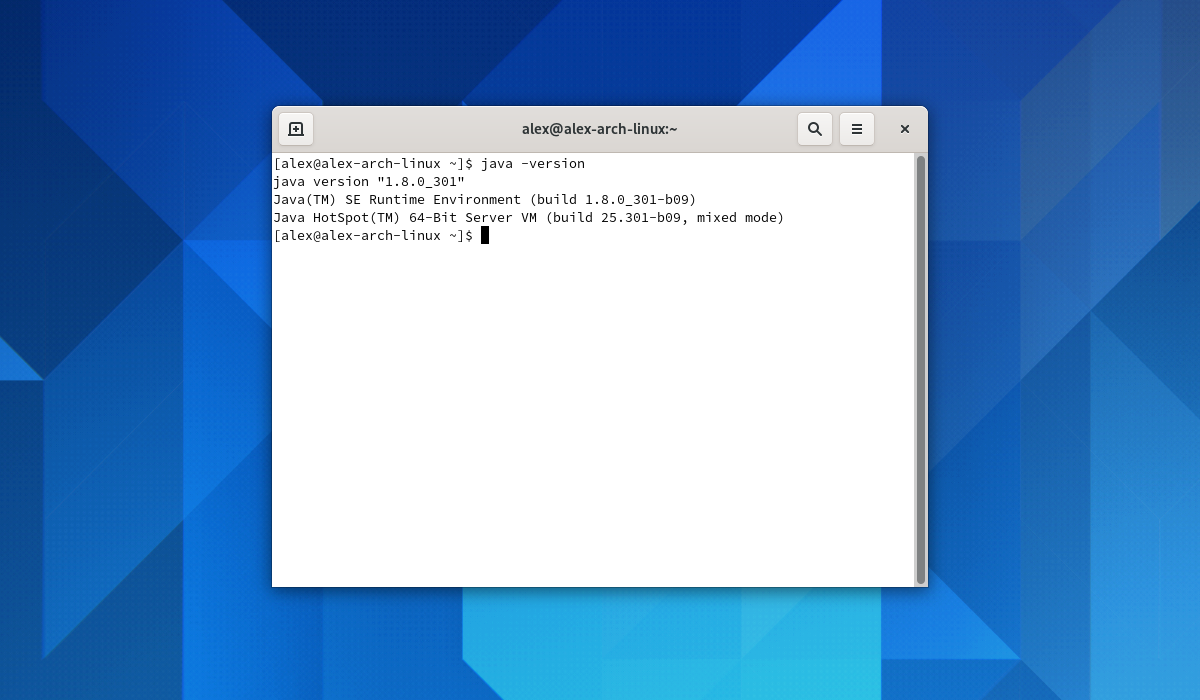The width and height of the screenshot is (1200, 700).
Task: Open a new terminal tab
Action: (296, 129)
